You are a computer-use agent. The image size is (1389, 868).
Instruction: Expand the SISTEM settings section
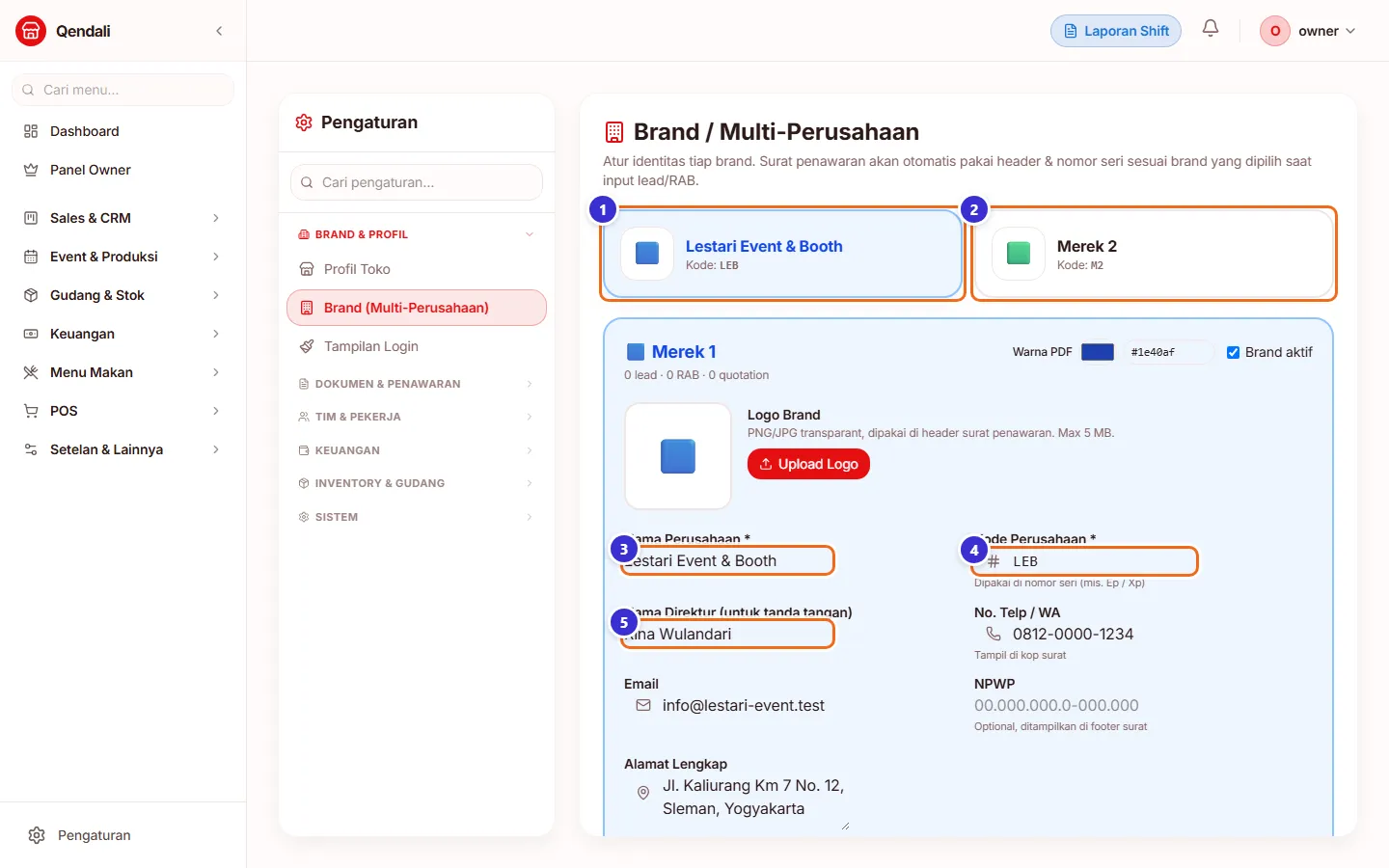[x=417, y=517]
